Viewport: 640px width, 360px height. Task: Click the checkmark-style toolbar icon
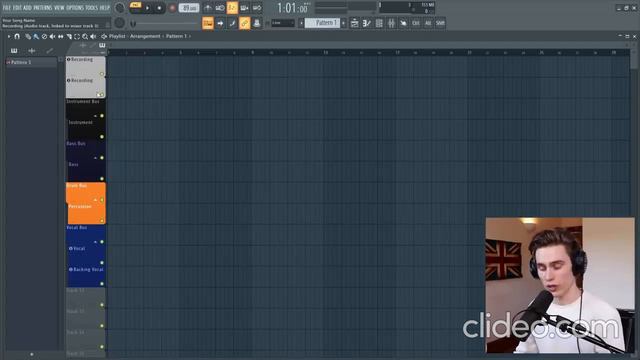[x=367, y=23]
